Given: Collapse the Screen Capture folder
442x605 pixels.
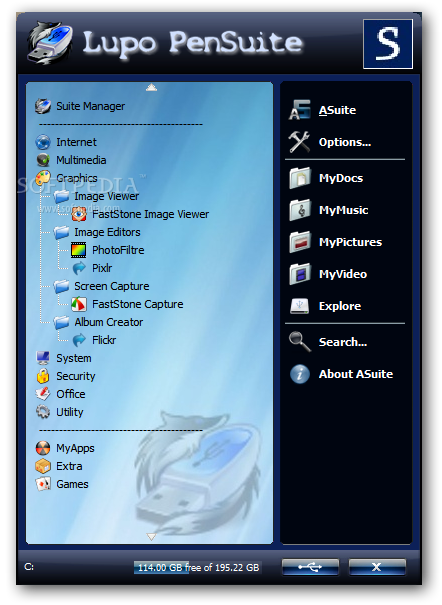Looking at the screenshot, I should 61,286.
